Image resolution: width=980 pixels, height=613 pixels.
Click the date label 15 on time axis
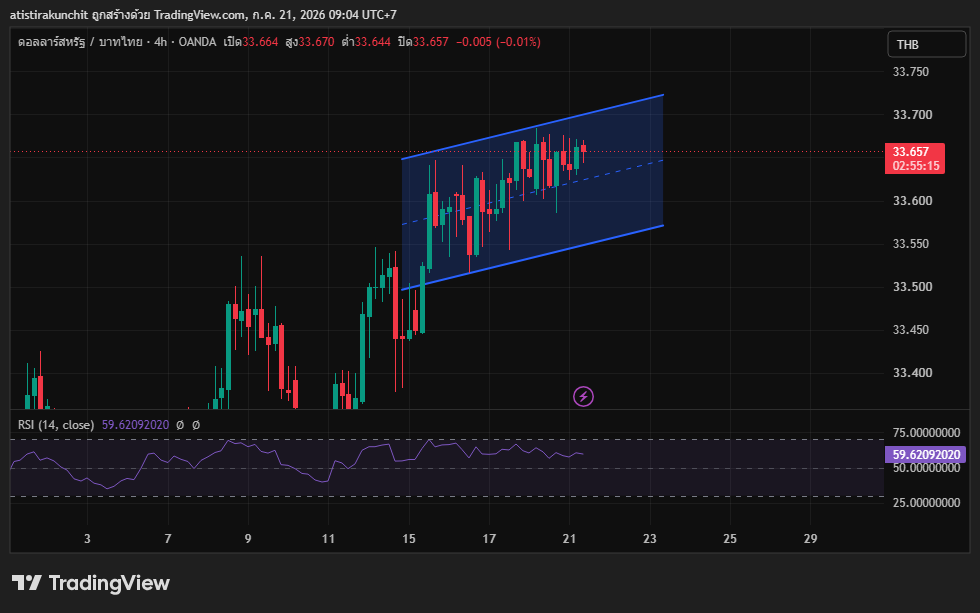(409, 539)
